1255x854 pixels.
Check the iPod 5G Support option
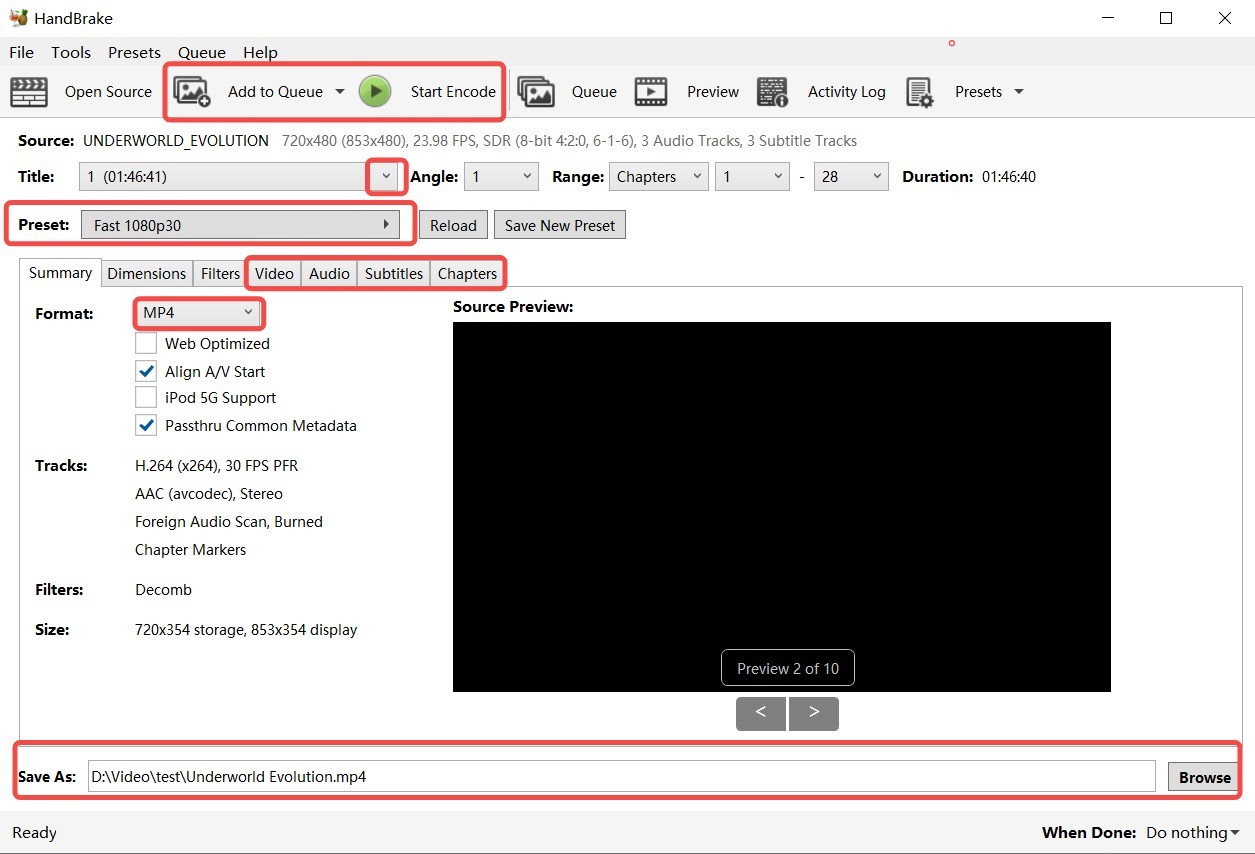(145, 397)
